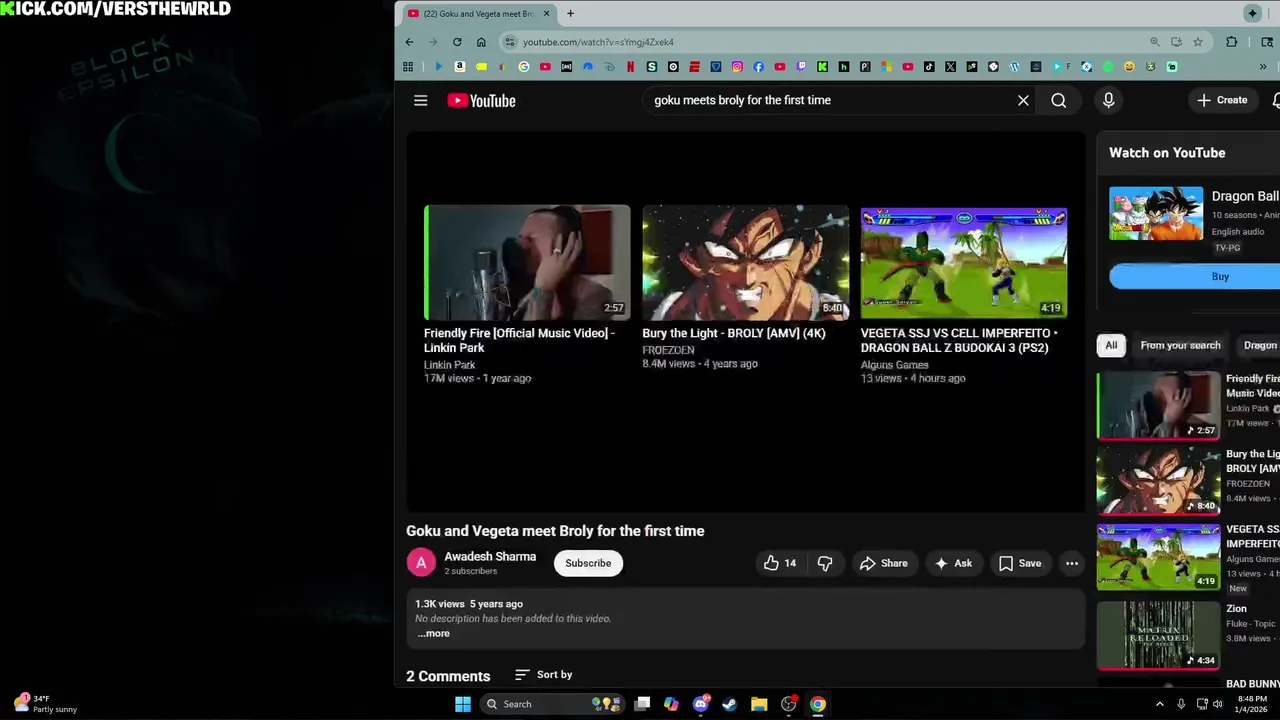The height and width of the screenshot is (720, 1280).
Task: Open the Google bookmark
Action: click(524, 67)
